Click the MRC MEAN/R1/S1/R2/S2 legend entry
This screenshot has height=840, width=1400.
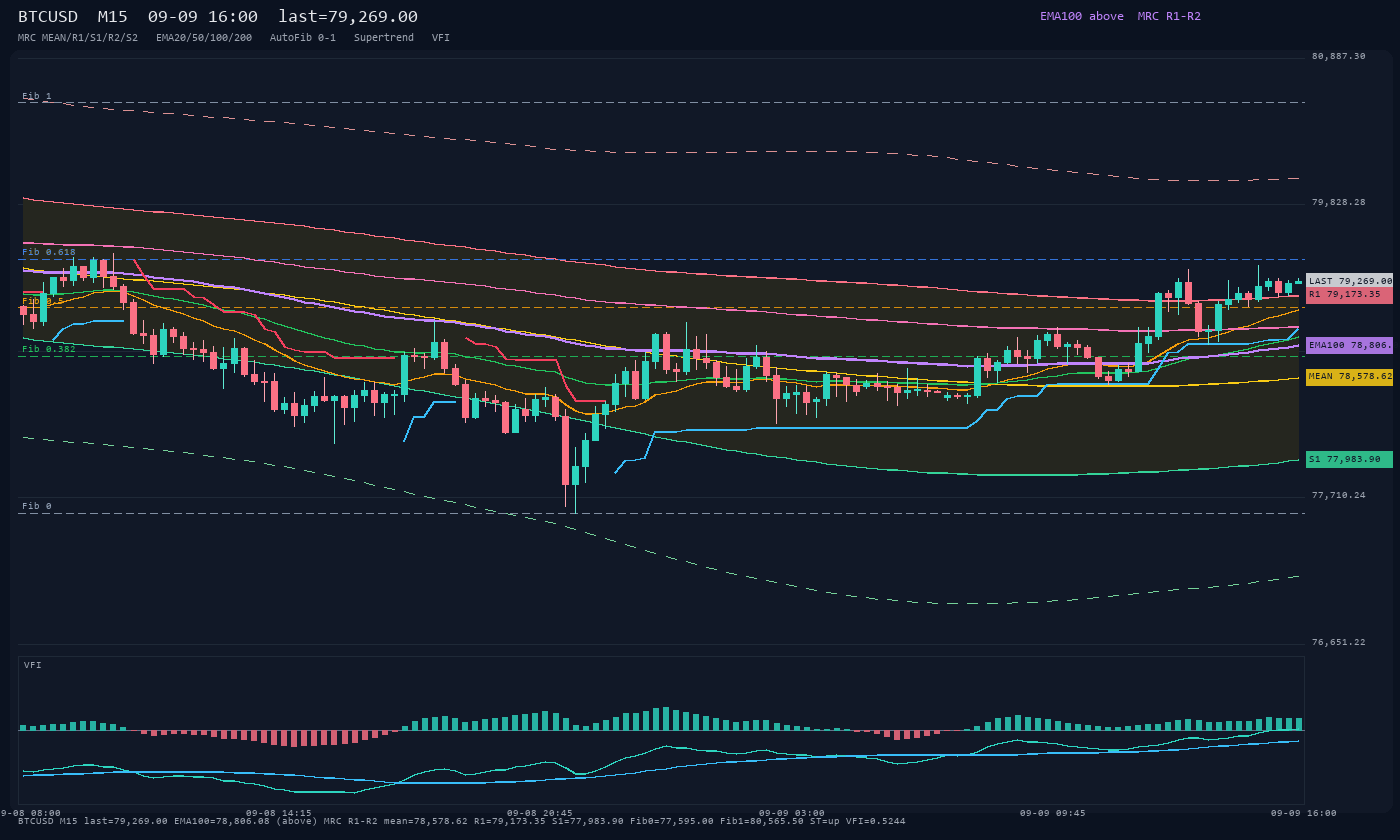(78, 37)
